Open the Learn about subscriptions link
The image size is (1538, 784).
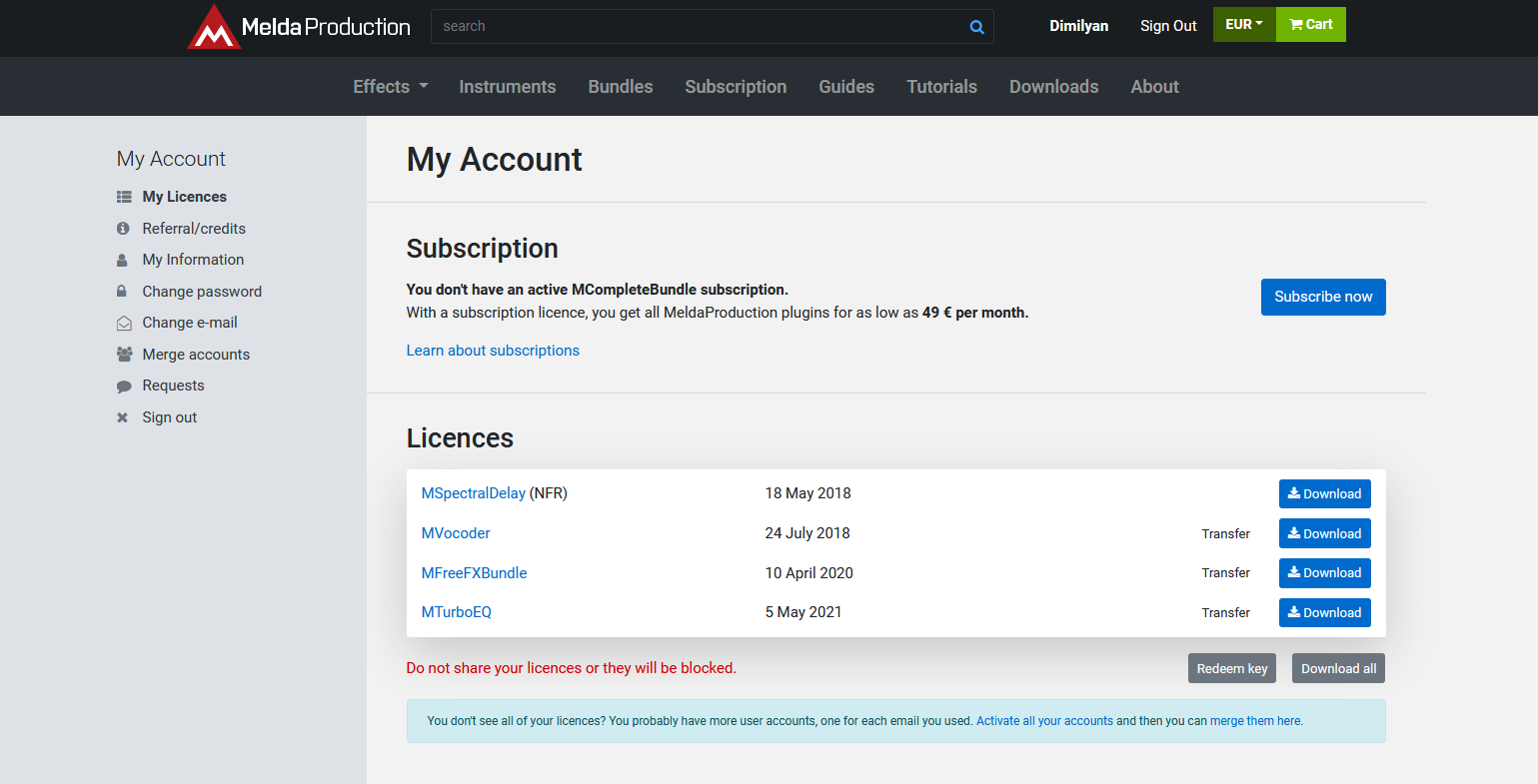coord(493,351)
